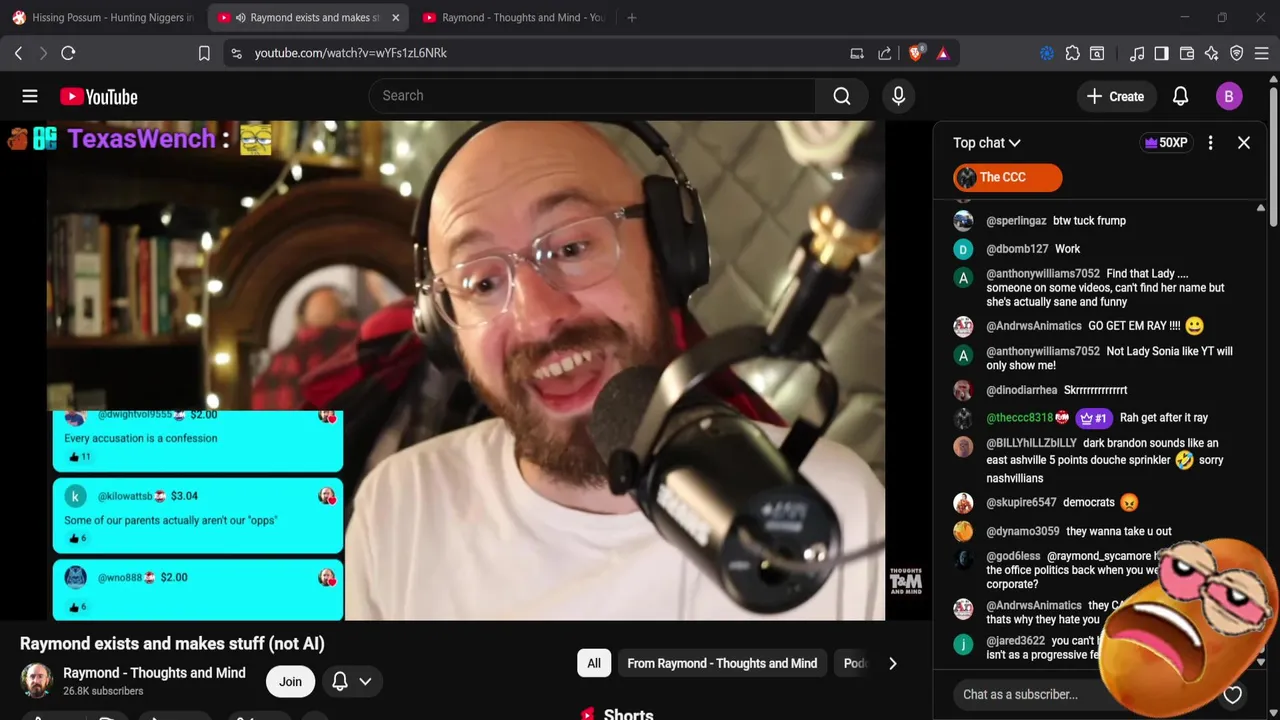This screenshot has height=720, width=1280.
Task: Open the Brave Wallet icon
Action: (1187, 53)
